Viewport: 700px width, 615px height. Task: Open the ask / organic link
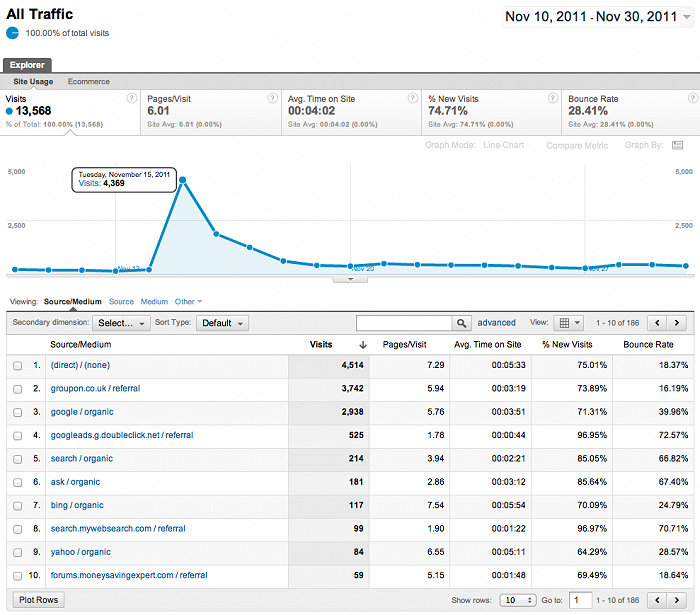75,482
